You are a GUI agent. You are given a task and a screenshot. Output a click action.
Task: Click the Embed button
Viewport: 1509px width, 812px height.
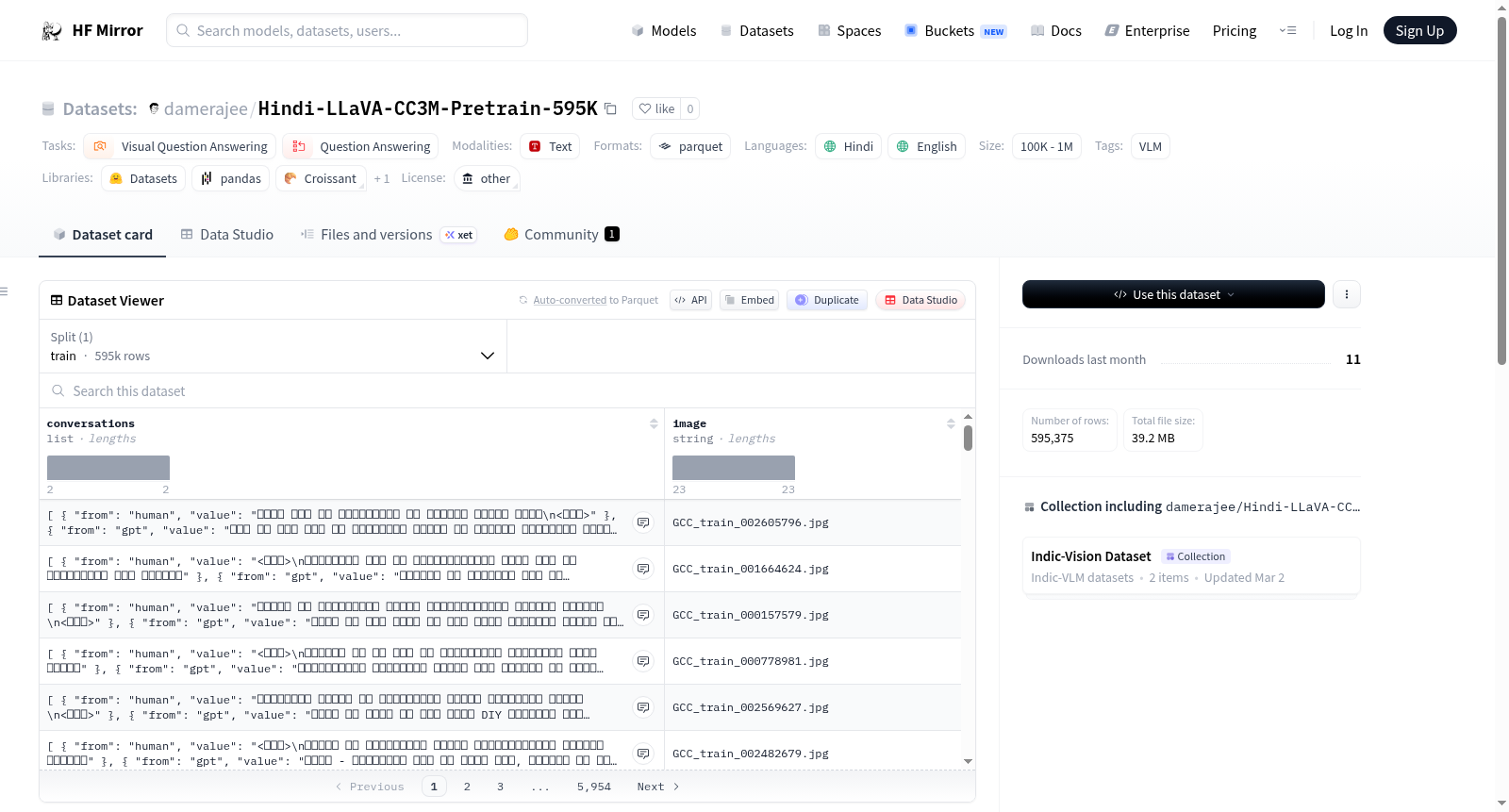pos(750,300)
